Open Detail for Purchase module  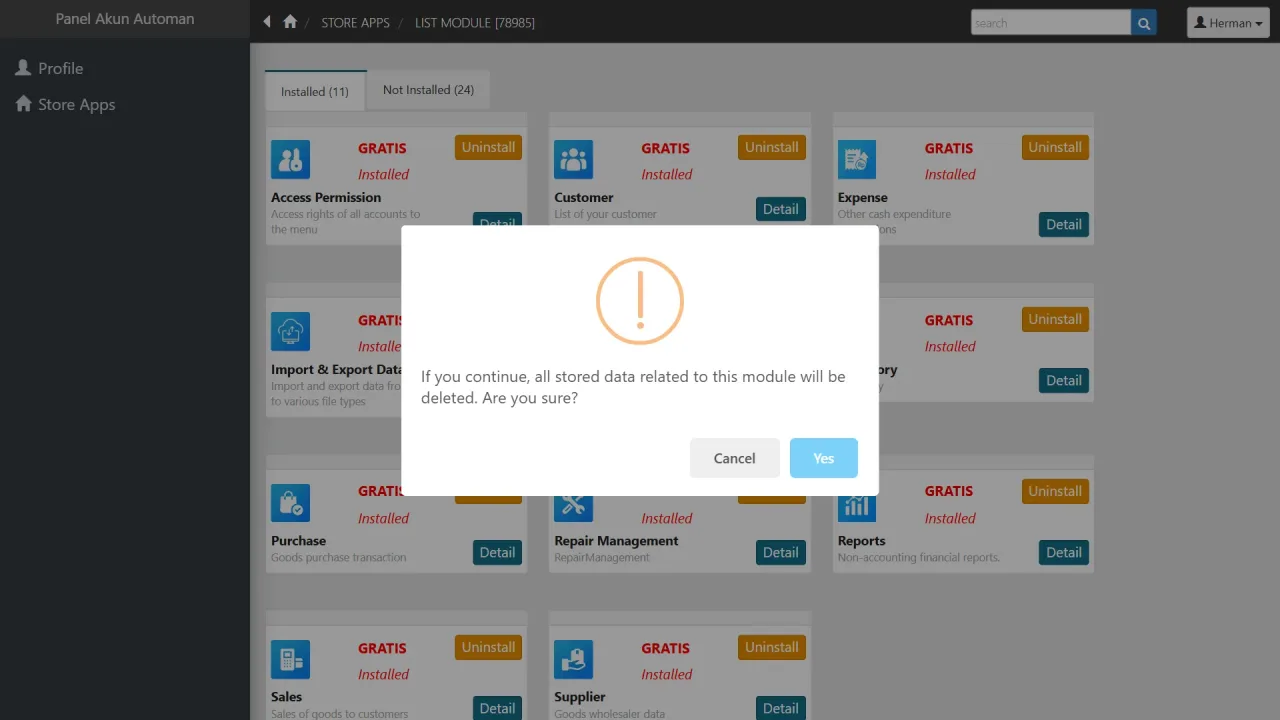point(497,552)
